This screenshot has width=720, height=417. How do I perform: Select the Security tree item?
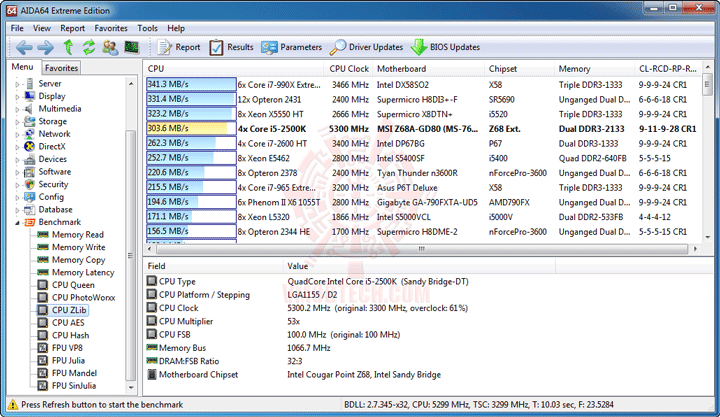click(53, 184)
